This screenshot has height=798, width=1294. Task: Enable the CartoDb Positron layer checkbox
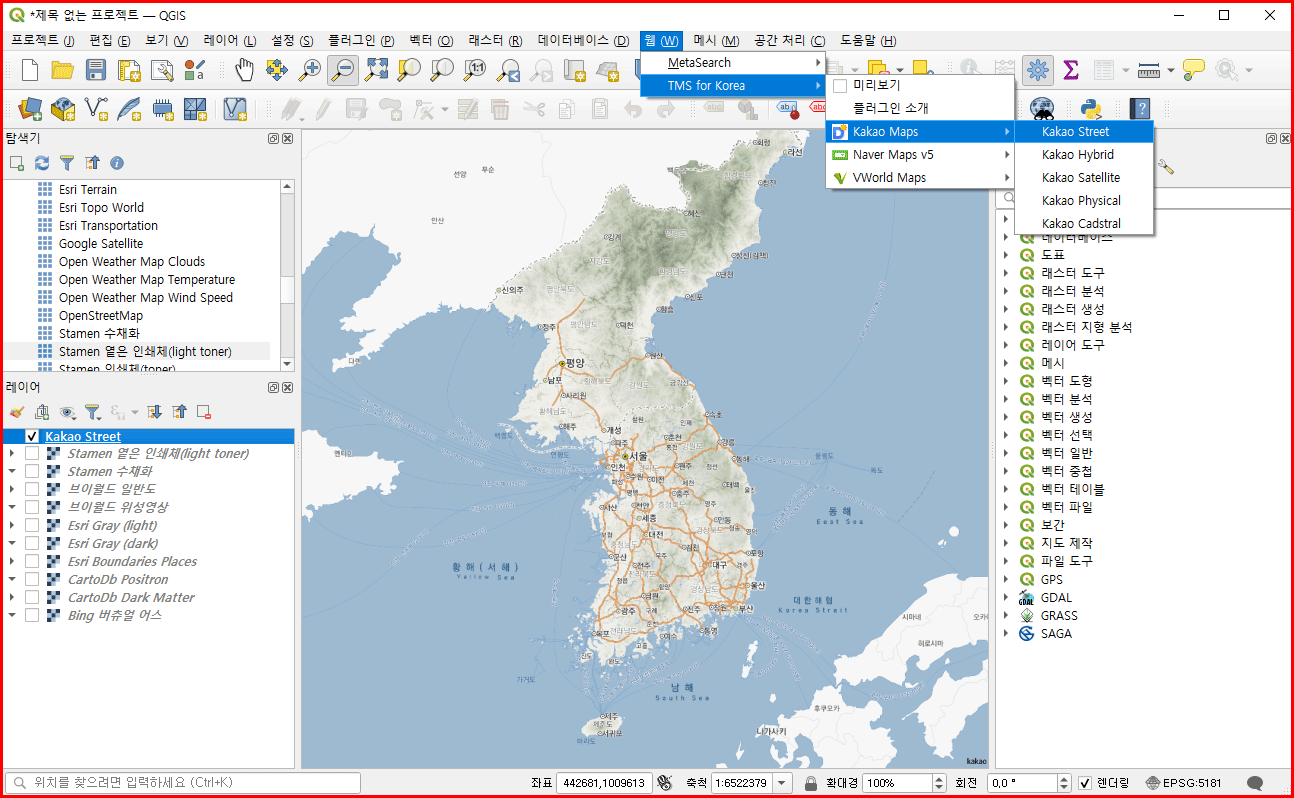click(x=32, y=580)
